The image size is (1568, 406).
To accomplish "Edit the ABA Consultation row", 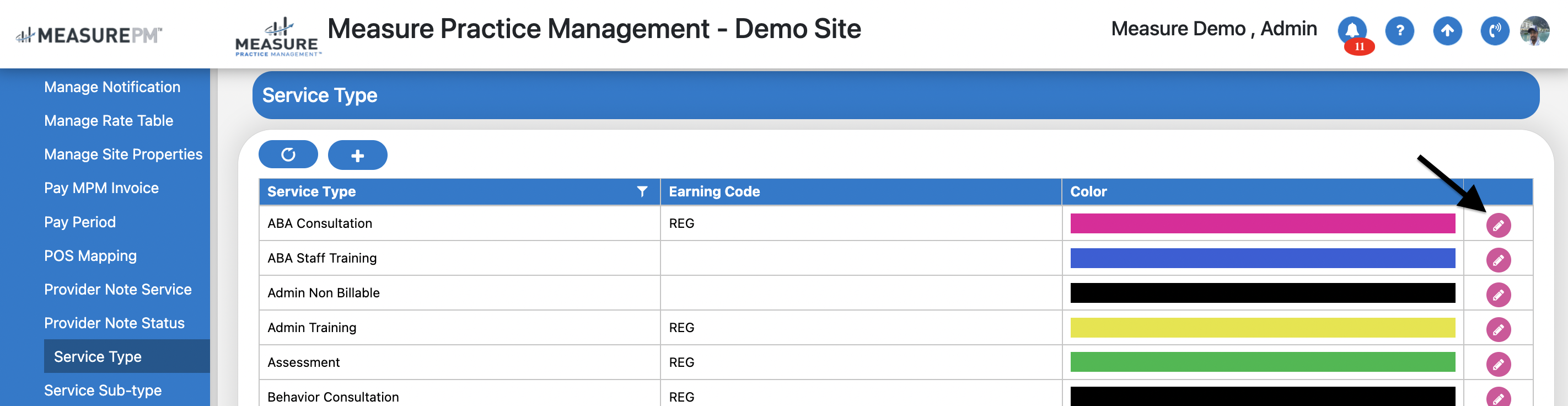I will point(1498,225).
